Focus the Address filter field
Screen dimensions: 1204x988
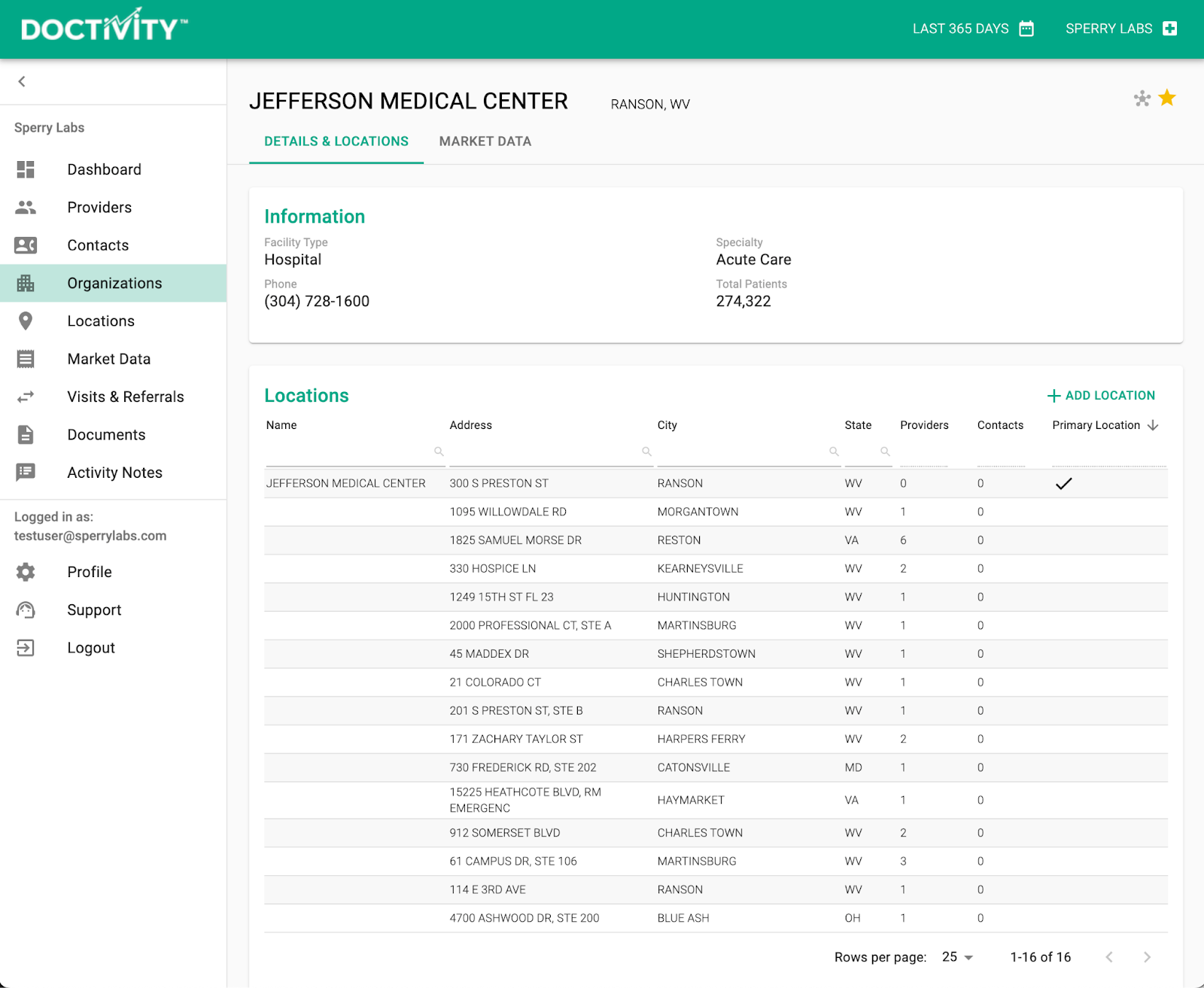551,451
